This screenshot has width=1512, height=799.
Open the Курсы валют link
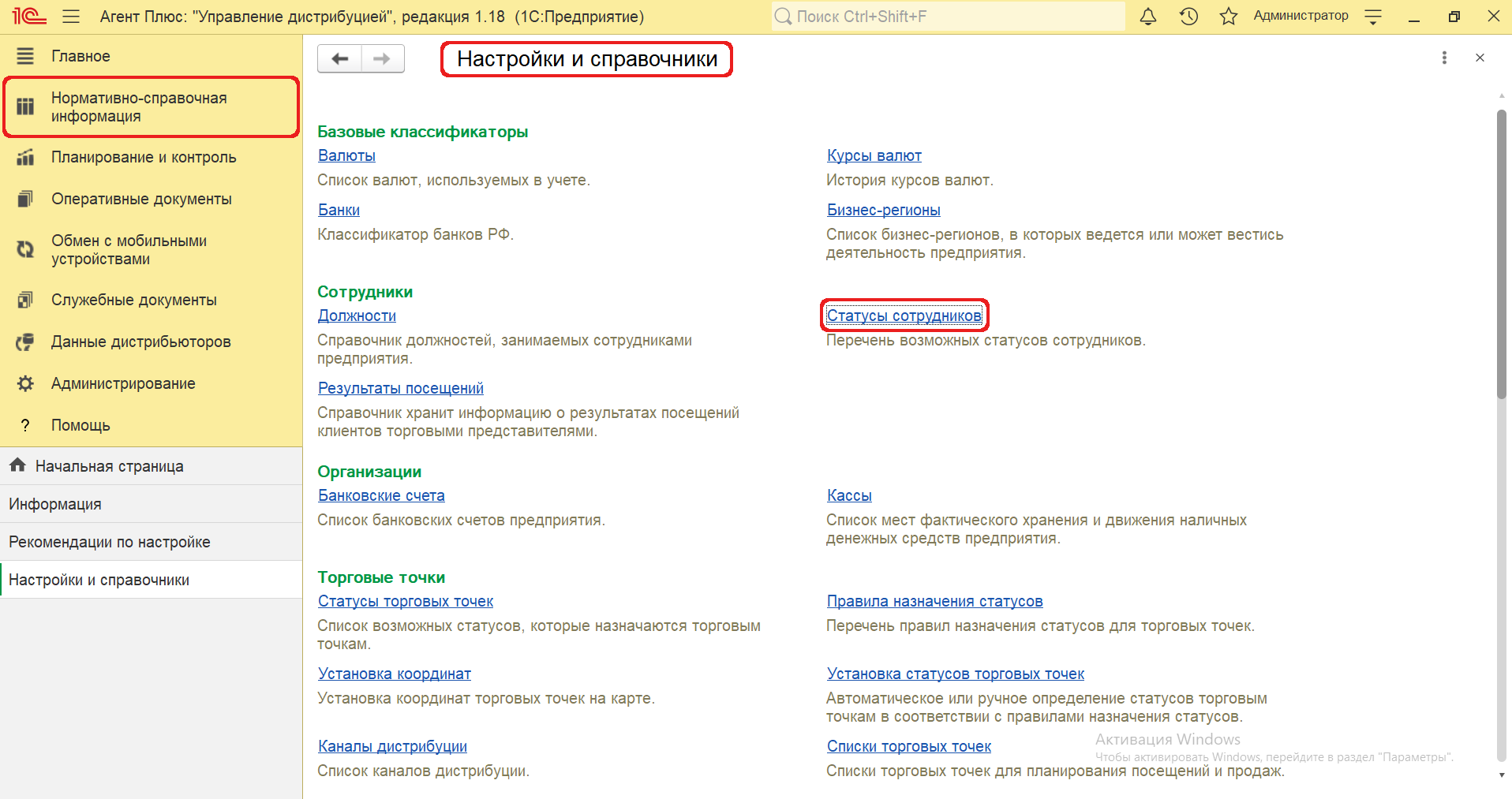pos(874,155)
